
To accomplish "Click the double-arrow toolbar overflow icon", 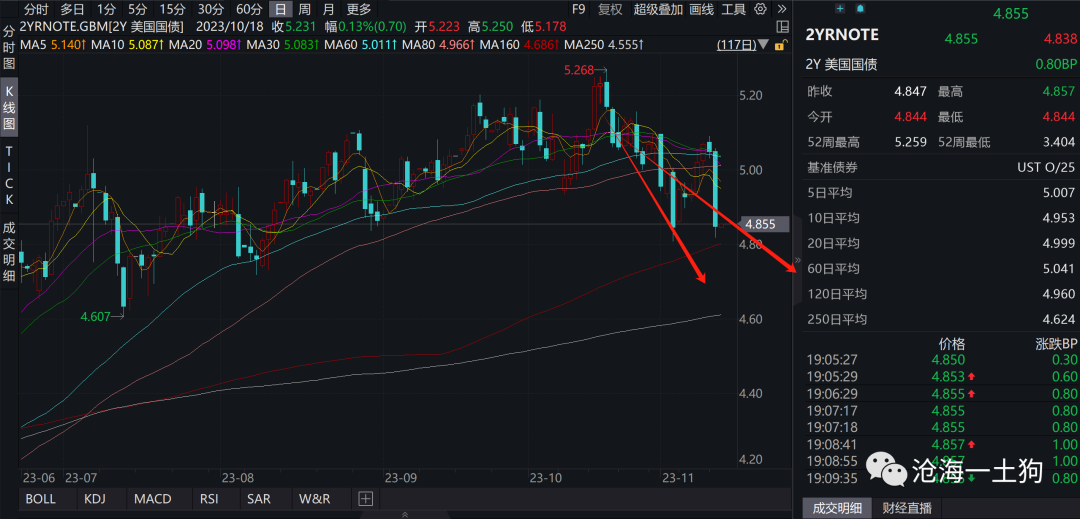I will click(781, 9).
